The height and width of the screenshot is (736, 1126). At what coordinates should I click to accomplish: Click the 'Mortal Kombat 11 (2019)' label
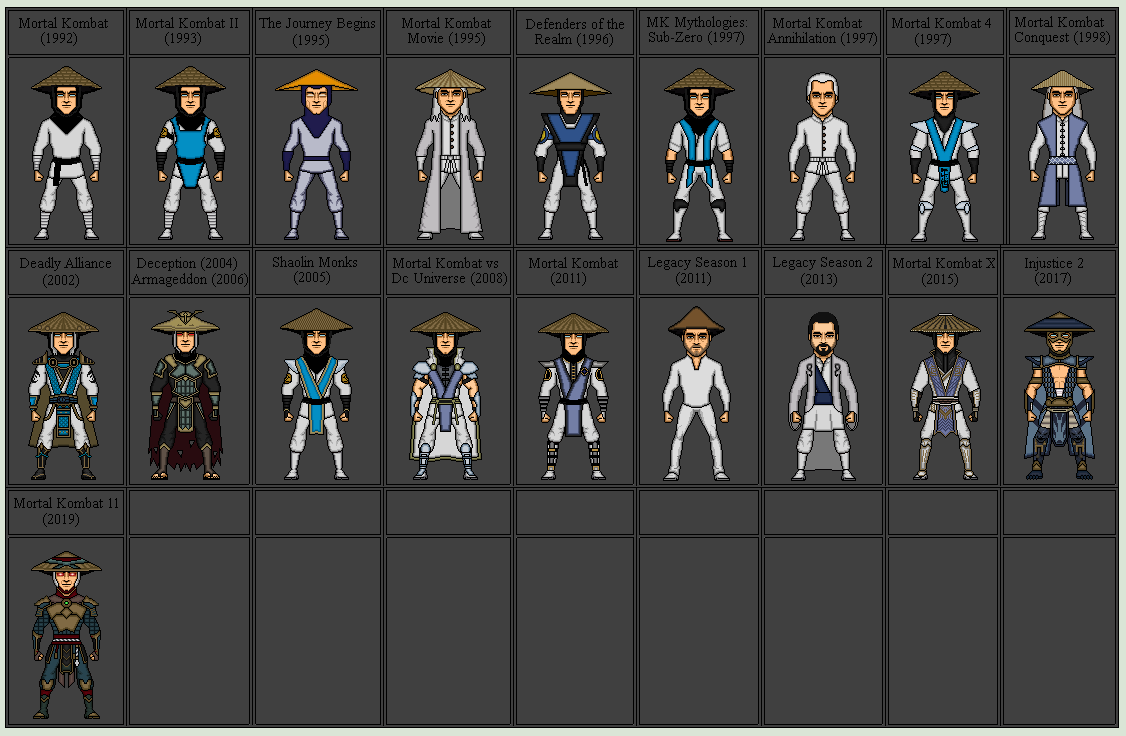coord(66,511)
